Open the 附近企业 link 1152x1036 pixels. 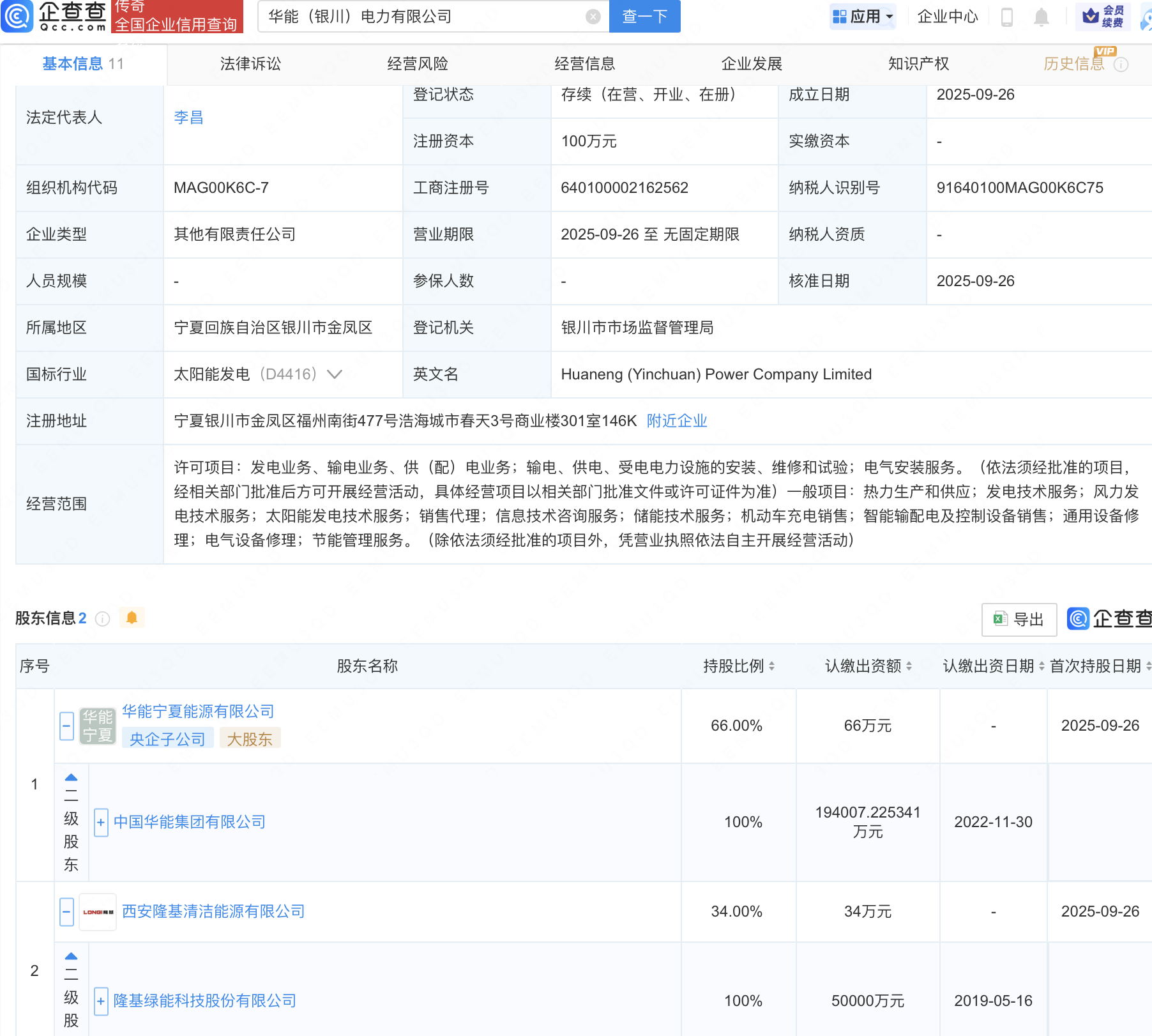(676, 421)
